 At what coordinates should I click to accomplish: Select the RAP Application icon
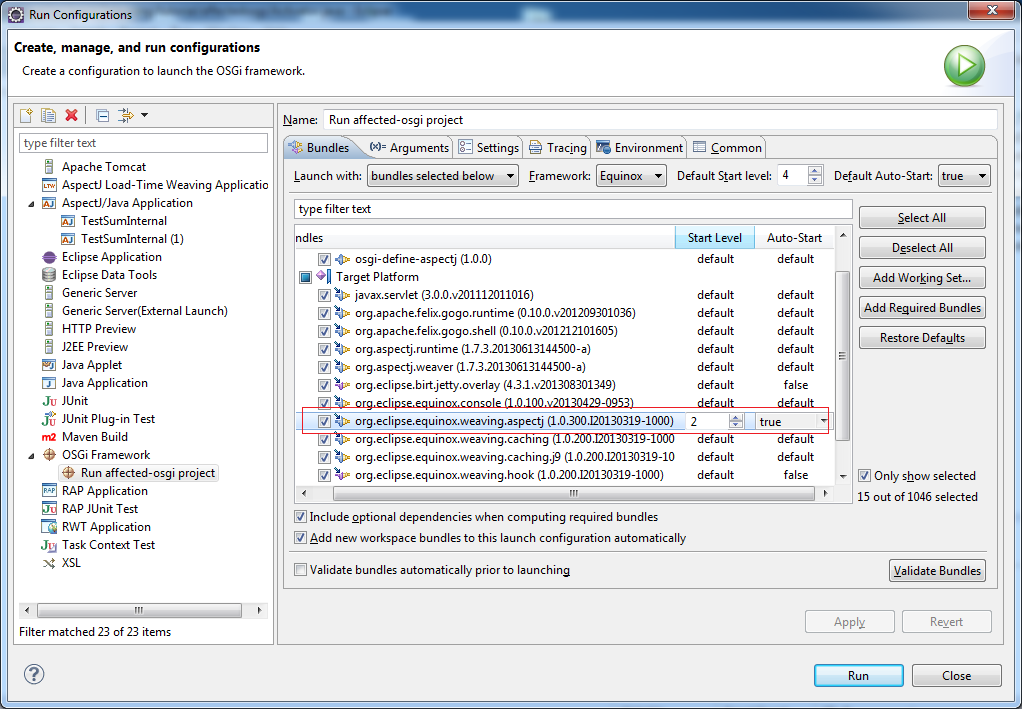click(49, 491)
